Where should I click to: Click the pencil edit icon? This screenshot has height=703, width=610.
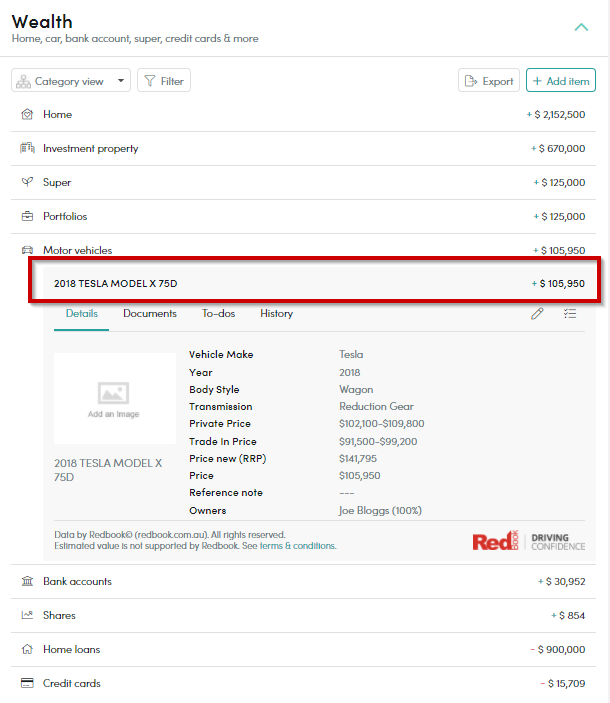[x=537, y=313]
